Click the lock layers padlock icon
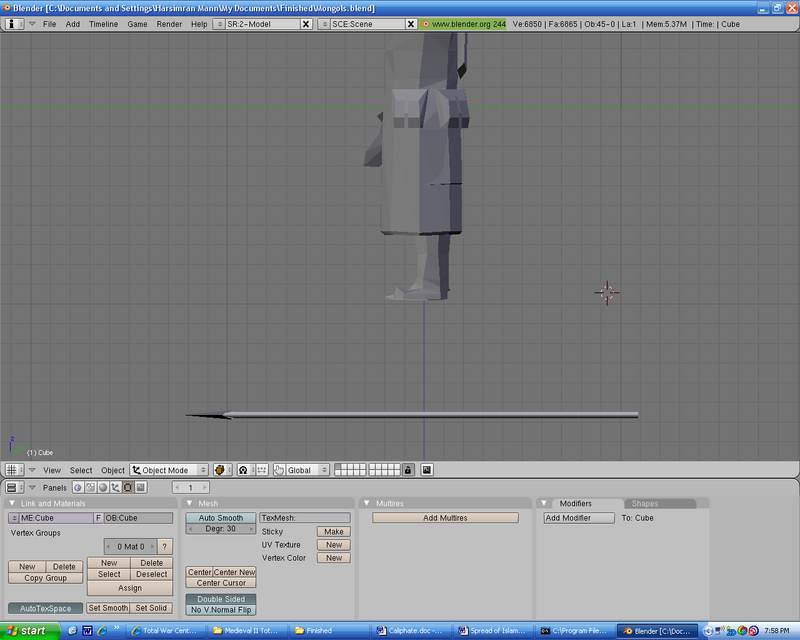This screenshot has width=800, height=640. click(407, 470)
